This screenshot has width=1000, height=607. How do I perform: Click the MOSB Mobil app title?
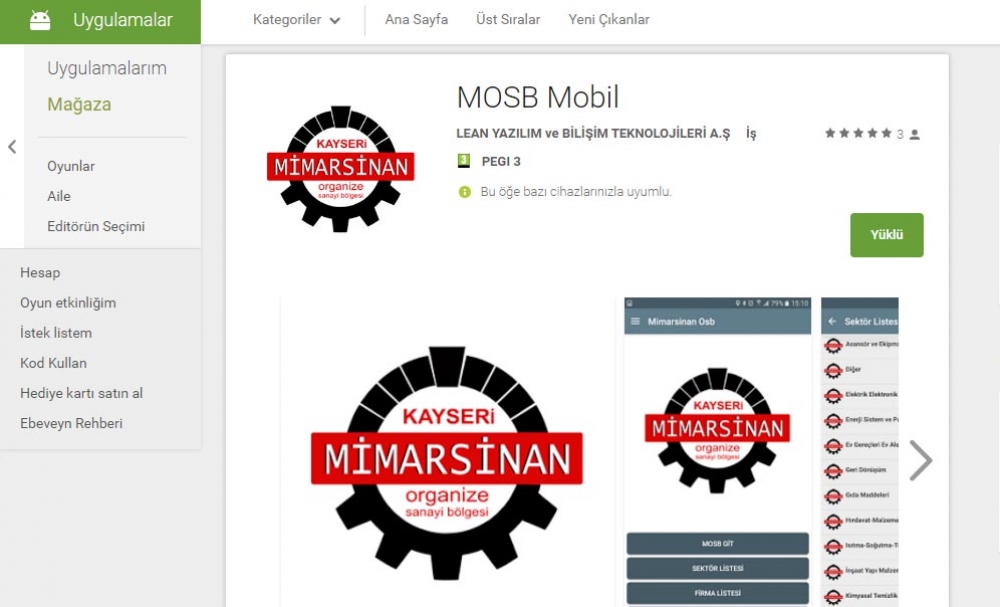pyautogui.click(x=538, y=98)
